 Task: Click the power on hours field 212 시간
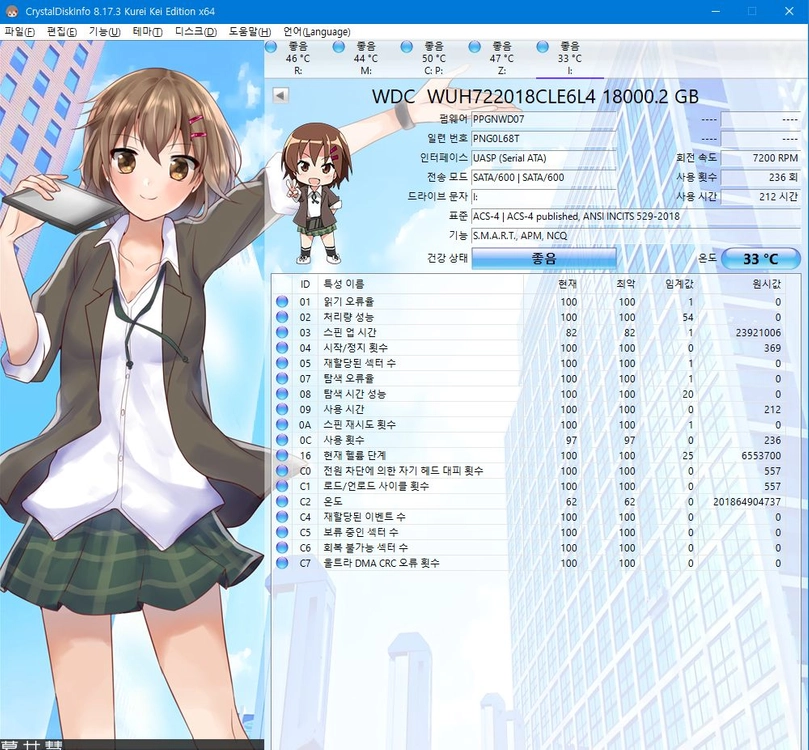click(761, 197)
